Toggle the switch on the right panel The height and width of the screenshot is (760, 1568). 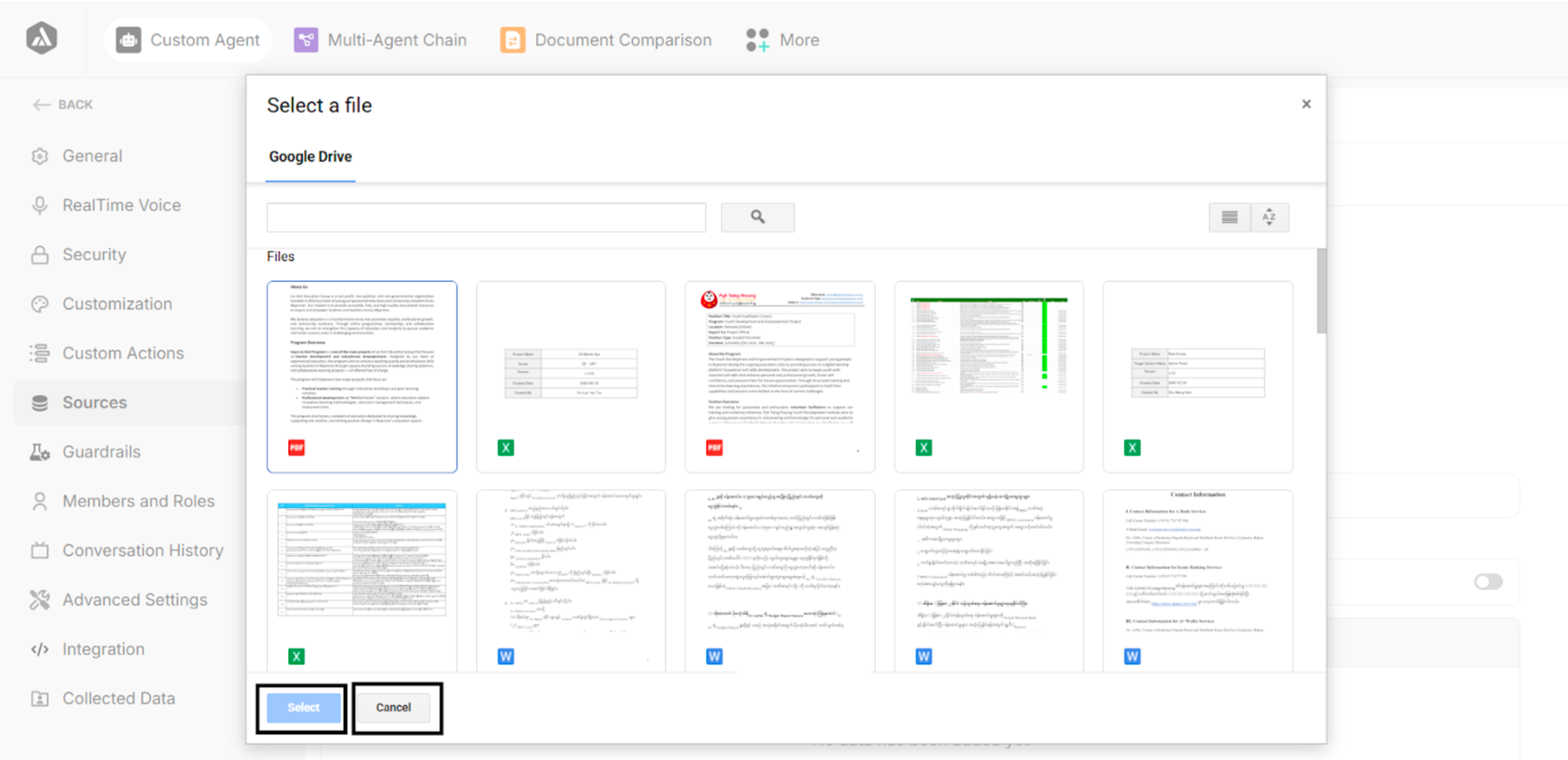click(1488, 582)
